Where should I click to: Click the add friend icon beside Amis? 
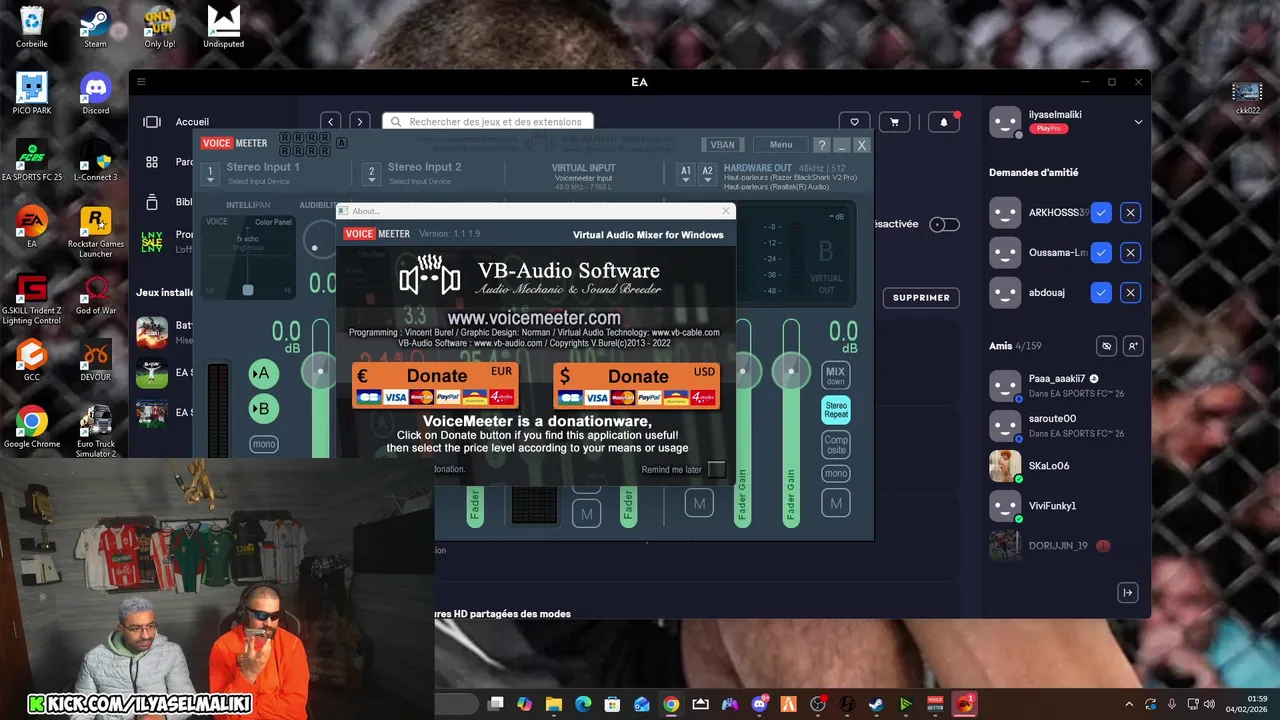pos(1133,346)
